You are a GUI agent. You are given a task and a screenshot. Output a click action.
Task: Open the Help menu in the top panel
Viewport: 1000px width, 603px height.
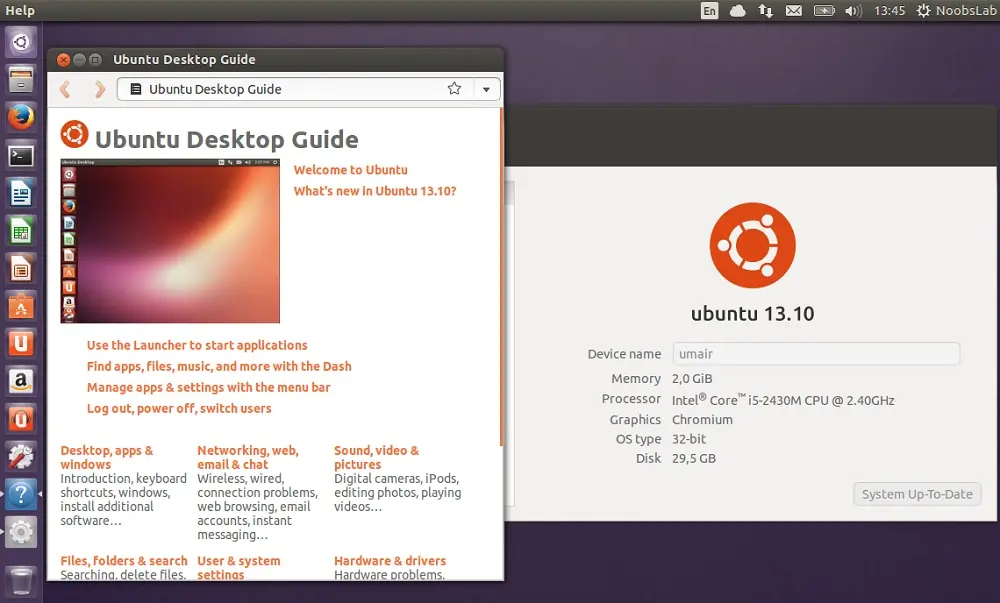click(20, 10)
